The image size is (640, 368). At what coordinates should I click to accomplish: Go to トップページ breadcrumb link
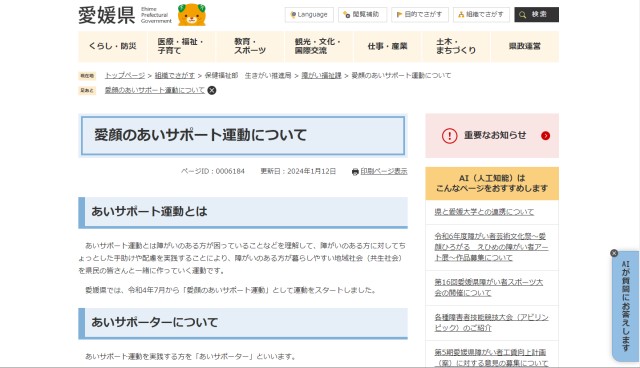pyautogui.click(x=125, y=75)
